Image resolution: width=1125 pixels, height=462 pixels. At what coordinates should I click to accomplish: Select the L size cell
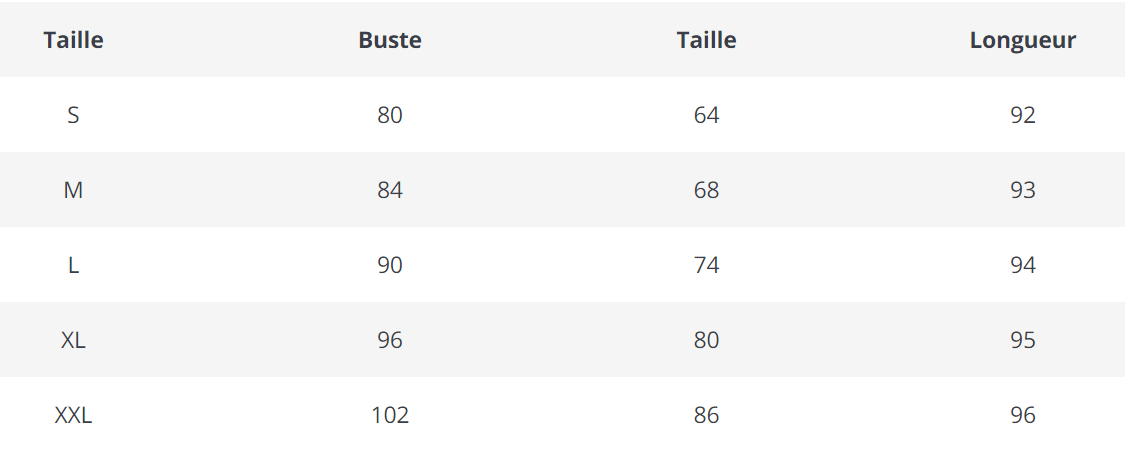73,265
